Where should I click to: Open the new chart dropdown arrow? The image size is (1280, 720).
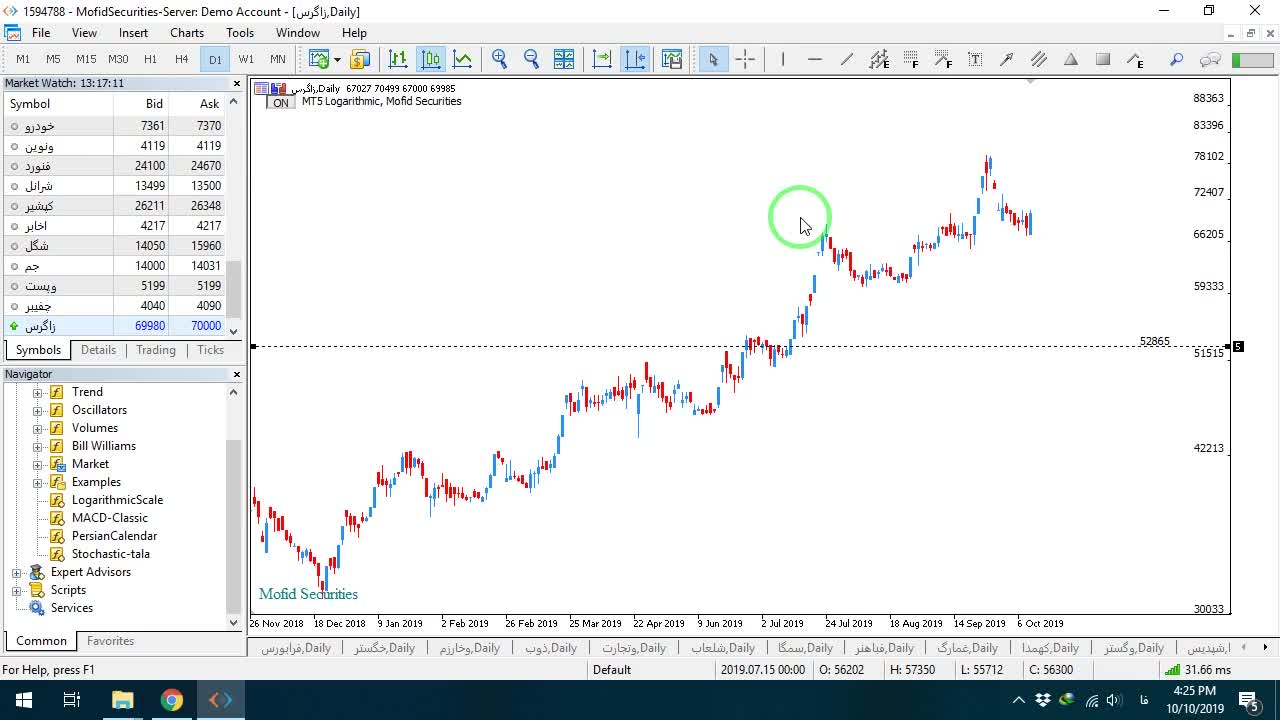(337, 59)
